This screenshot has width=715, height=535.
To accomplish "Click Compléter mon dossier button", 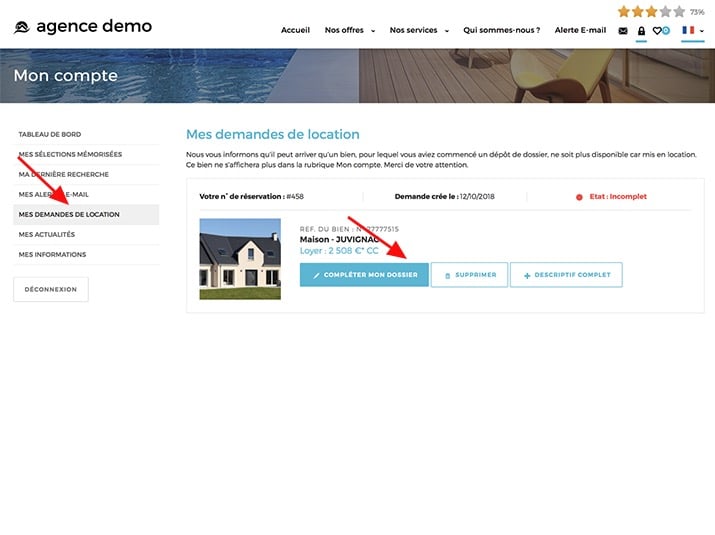I will pyautogui.click(x=364, y=275).
